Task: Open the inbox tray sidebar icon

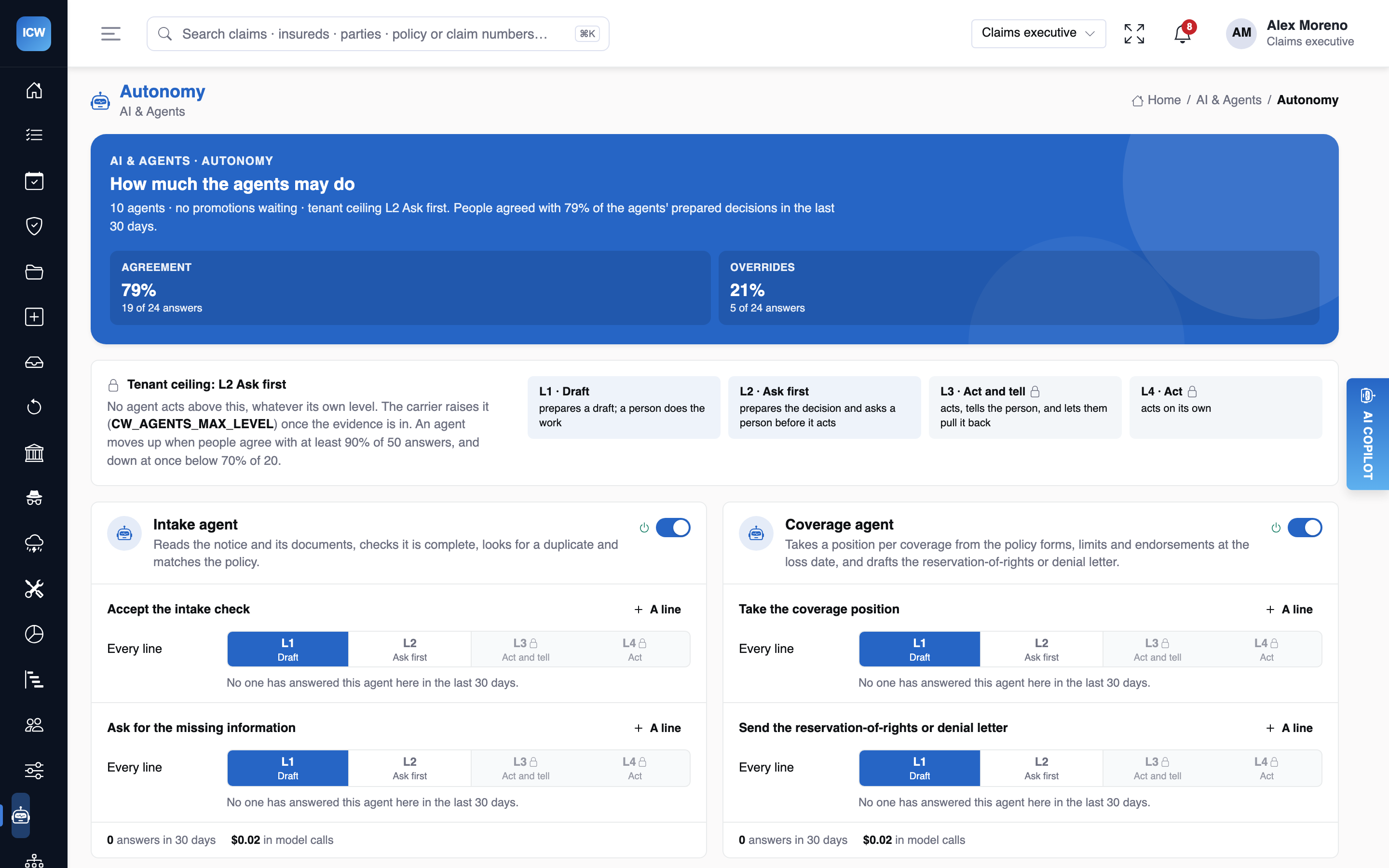Action: tap(34, 362)
